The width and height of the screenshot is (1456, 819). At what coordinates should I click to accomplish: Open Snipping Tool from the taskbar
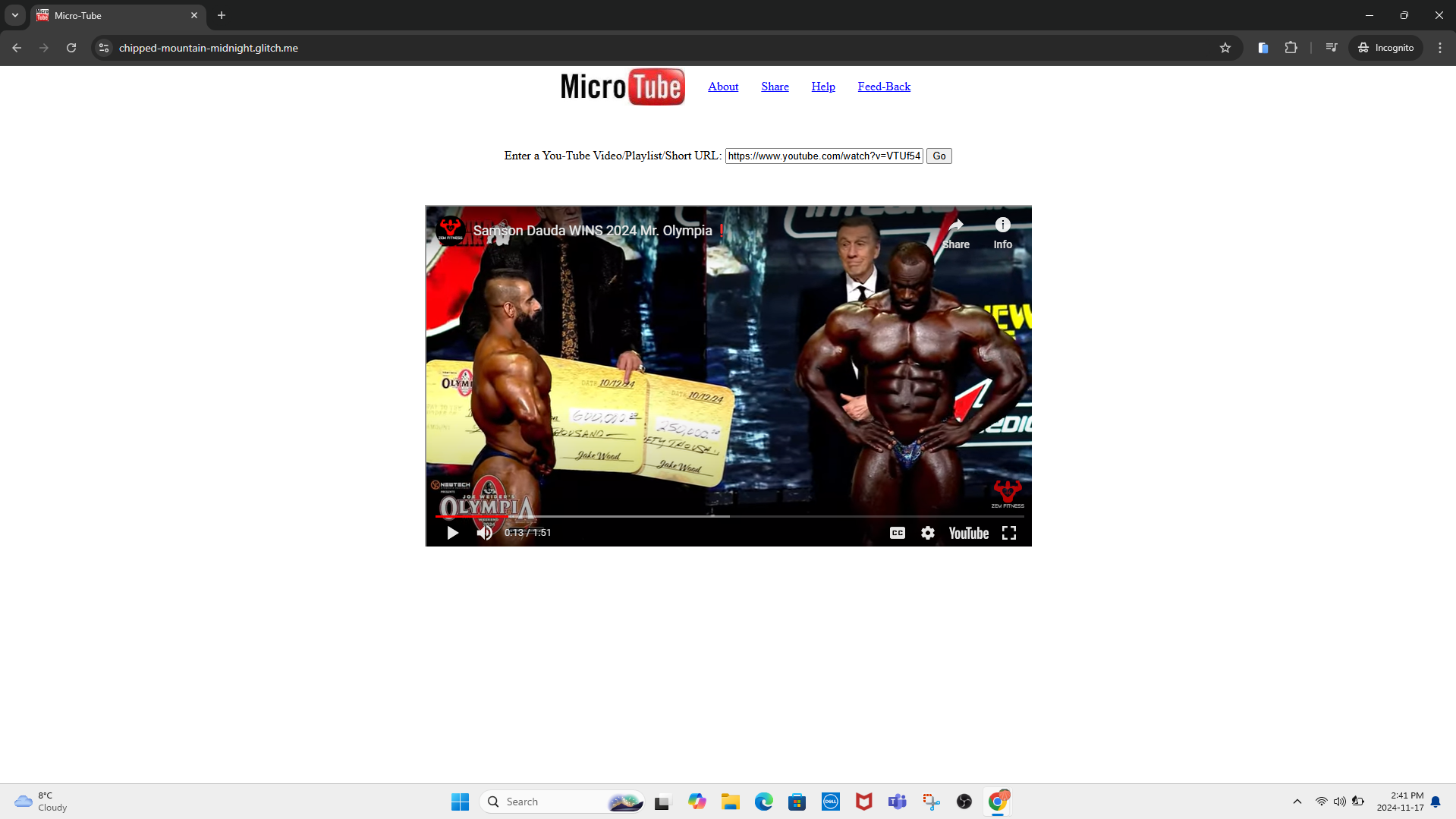(x=931, y=802)
